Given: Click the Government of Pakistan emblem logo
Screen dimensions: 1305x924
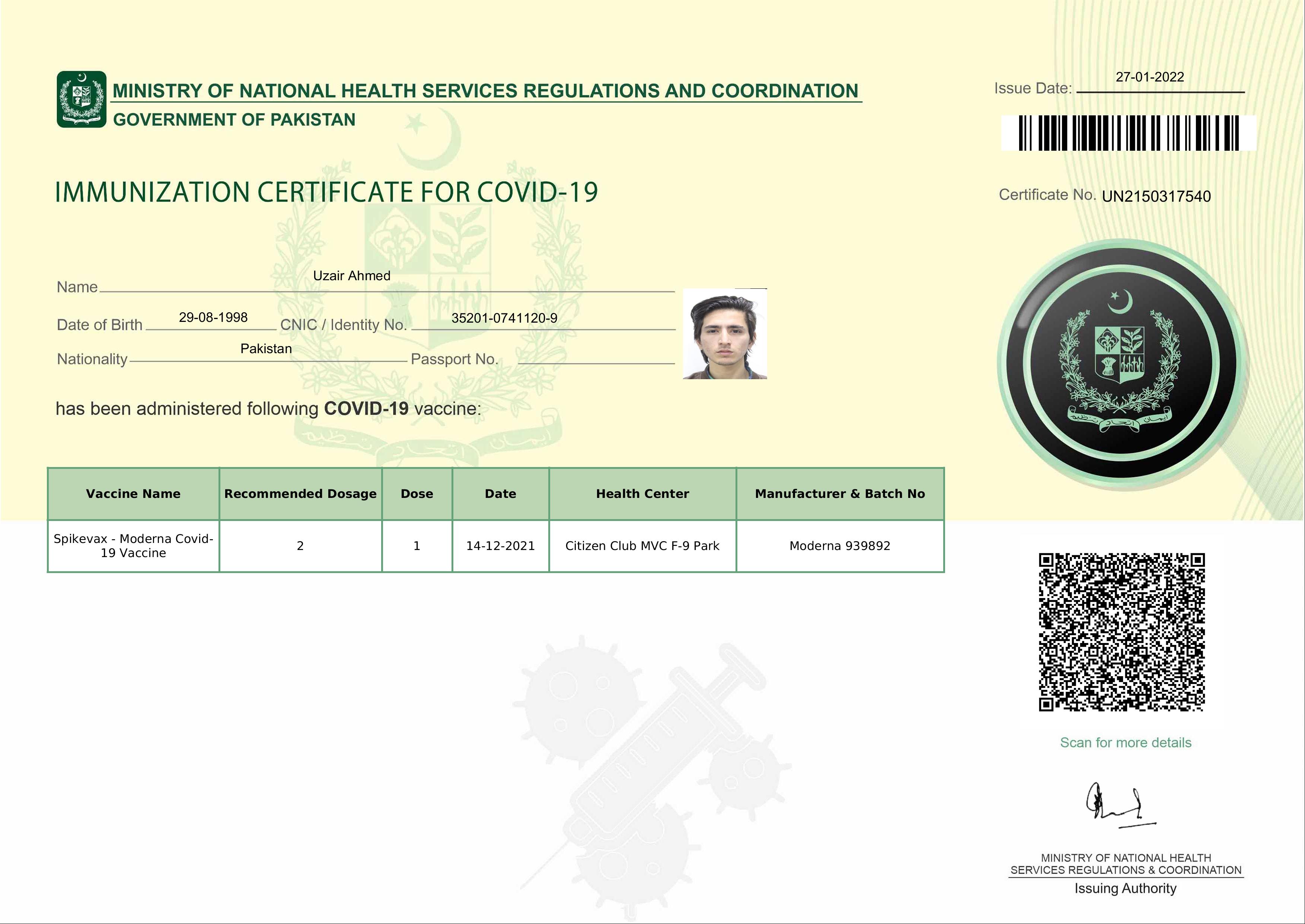Looking at the screenshot, I should pos(82,99).
